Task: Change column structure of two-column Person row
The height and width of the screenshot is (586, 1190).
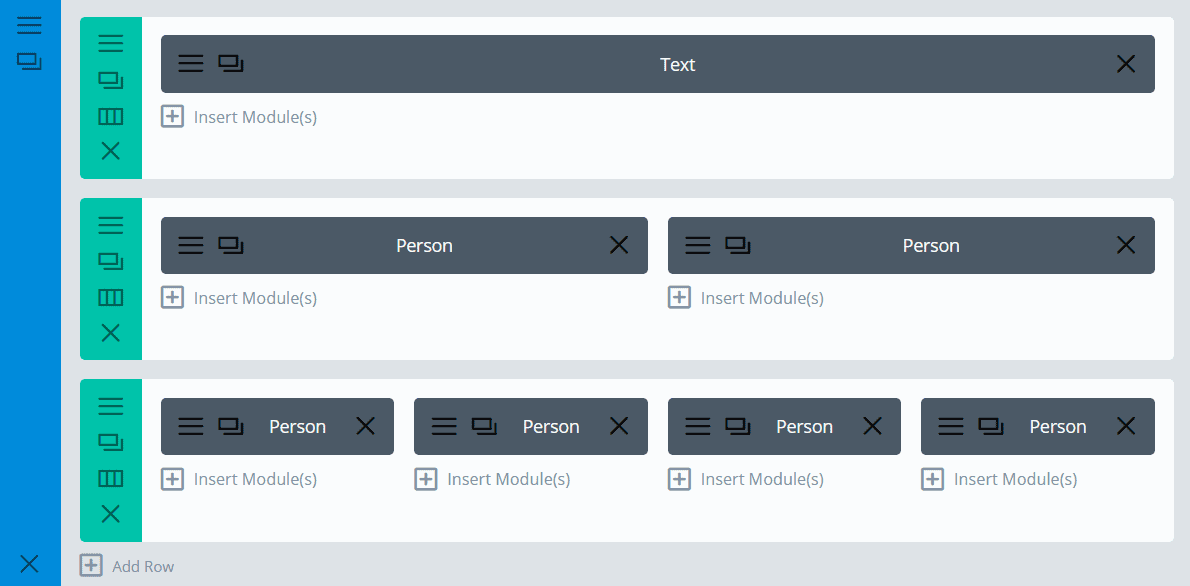Action: [x=110, y=297]
